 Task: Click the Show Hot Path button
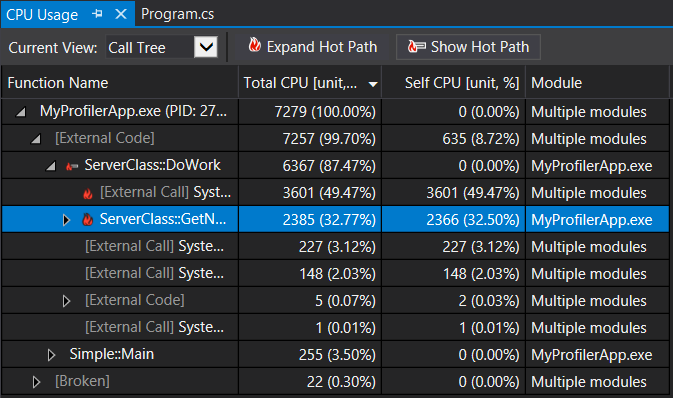(468, 47)
